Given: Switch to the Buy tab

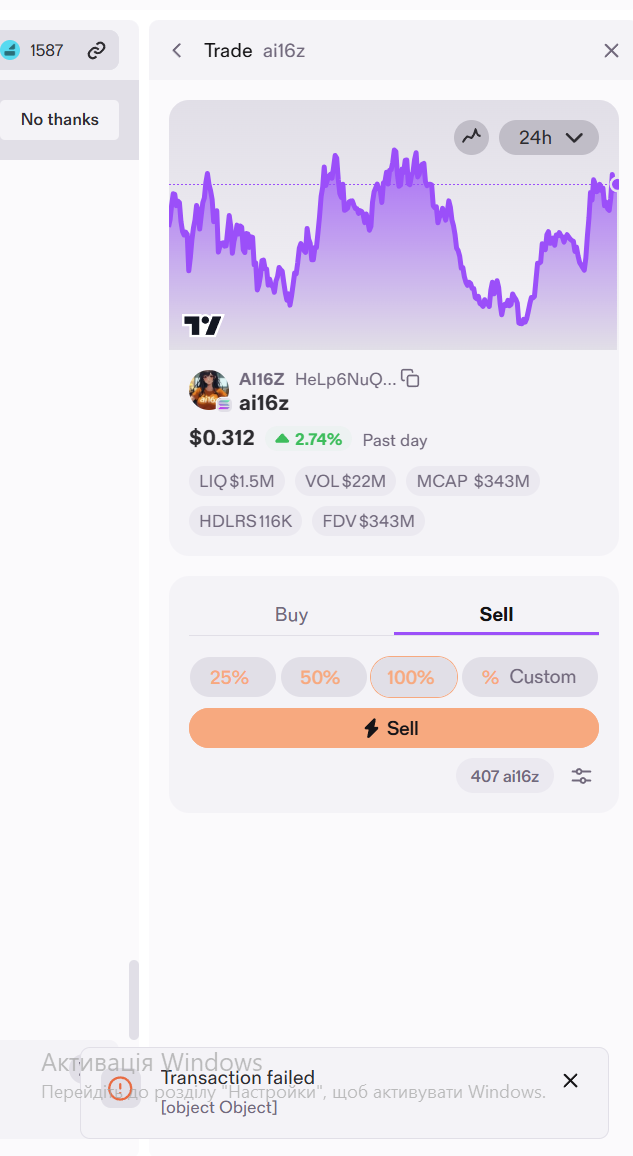Looking at the screenshot, I should (x=291, y=615).
